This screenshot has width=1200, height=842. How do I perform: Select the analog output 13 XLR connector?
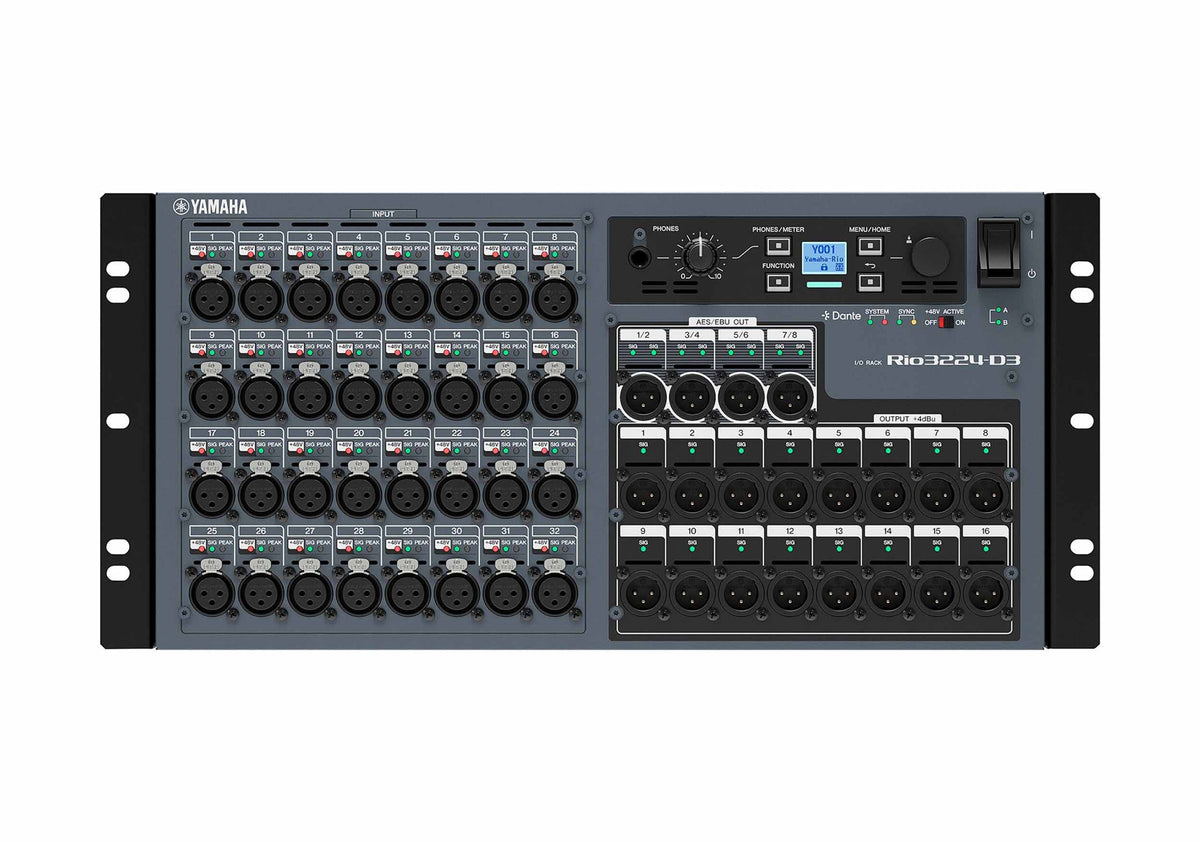839,592
